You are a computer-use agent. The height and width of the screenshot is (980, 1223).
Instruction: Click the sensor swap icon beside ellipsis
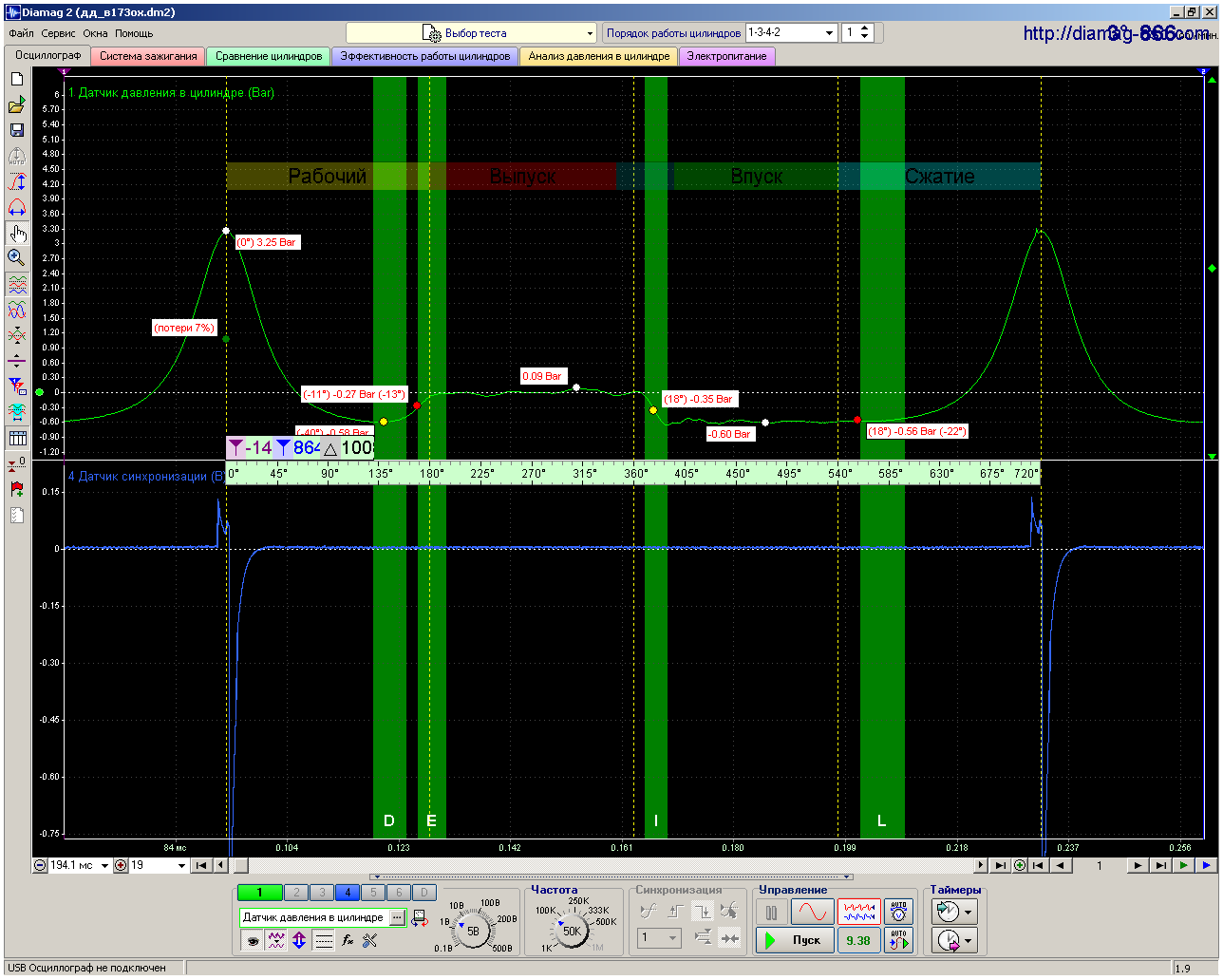[x=420, y=918]
